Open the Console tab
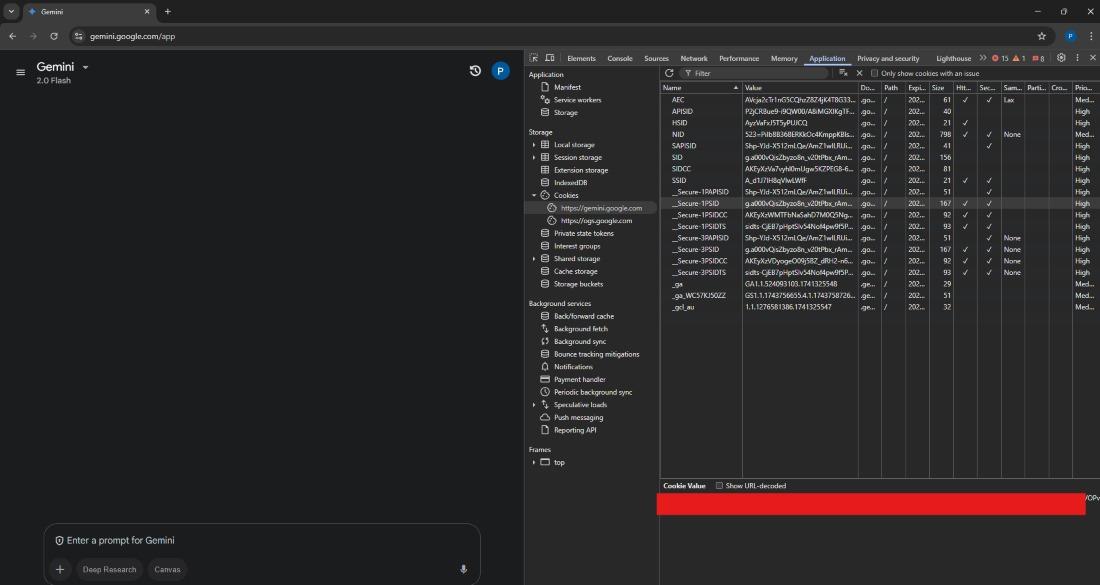Screen dimensions: 1100x585 pyautogui.click(x=620, y=58)
